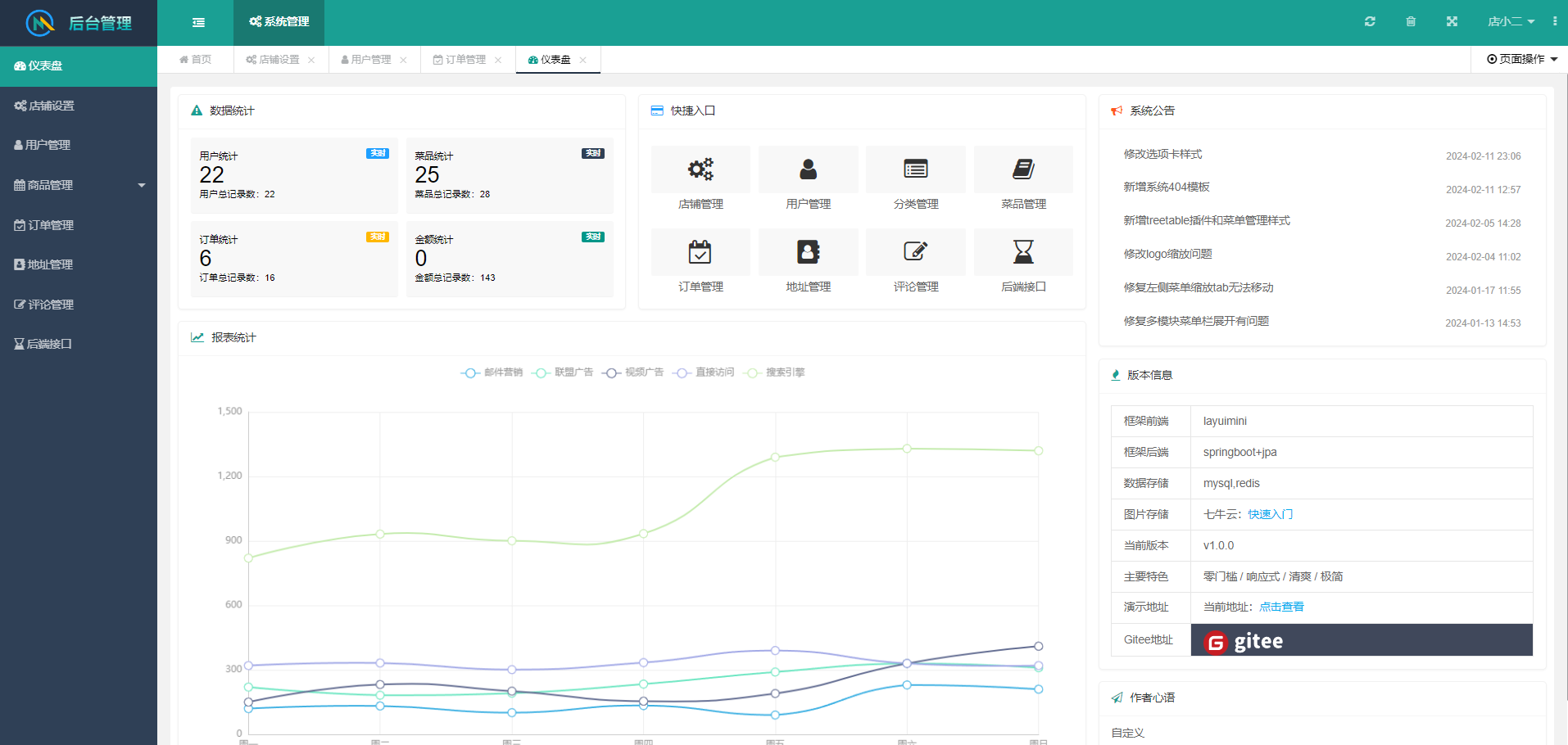The height and width of the screenshot is (745, 1568).
Task: Switch to the 订单管理 tab
Action: [465, 60]
